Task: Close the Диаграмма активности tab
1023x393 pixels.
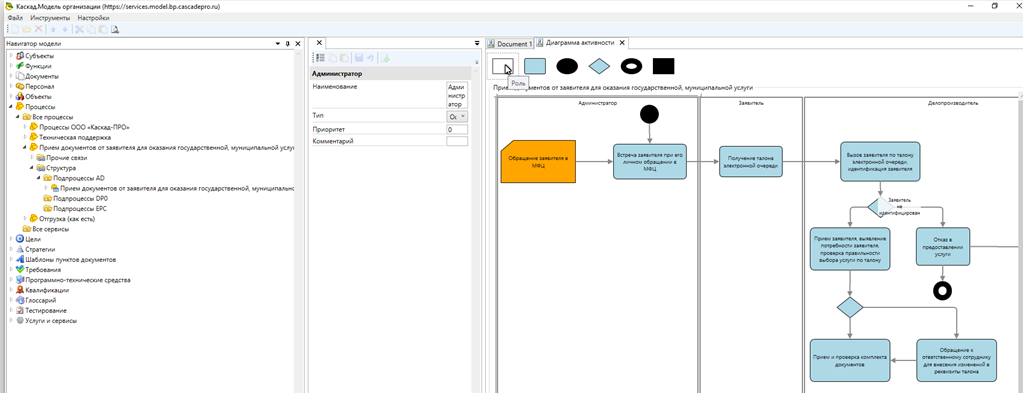Action: pos(622,43)
